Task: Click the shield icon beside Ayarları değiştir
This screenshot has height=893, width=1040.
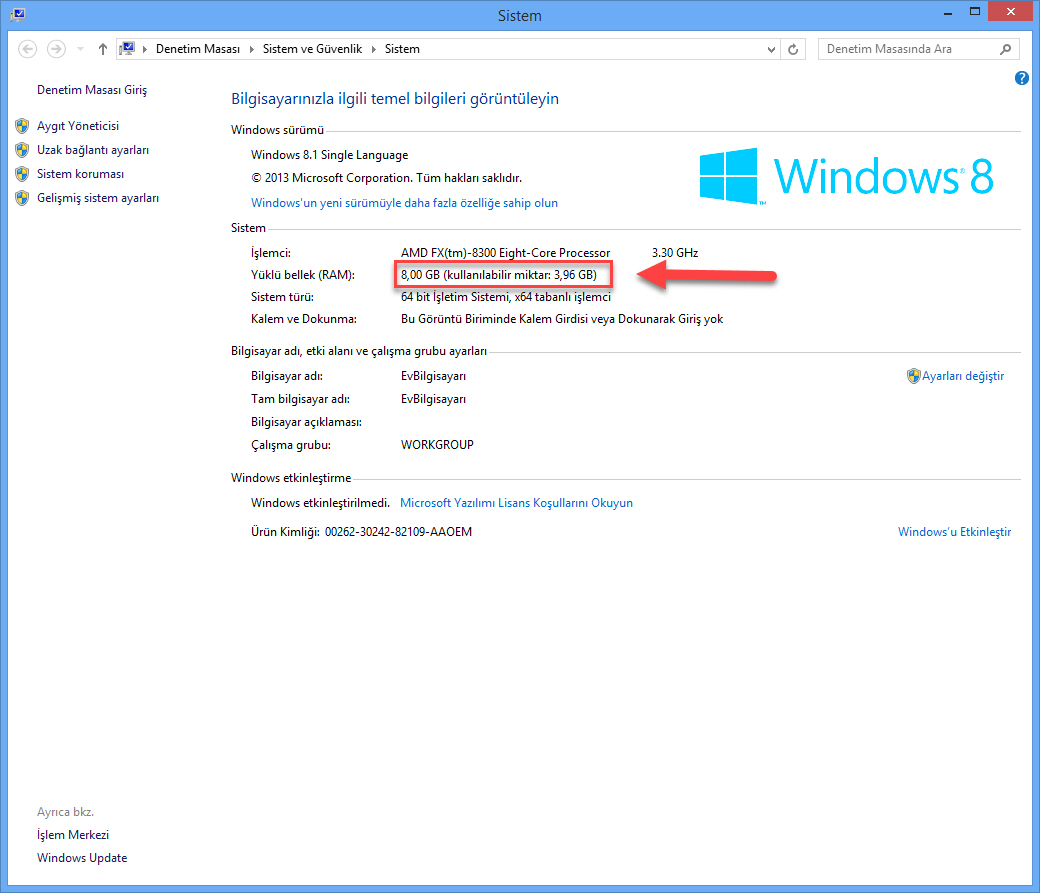Action: click(913, 376)
